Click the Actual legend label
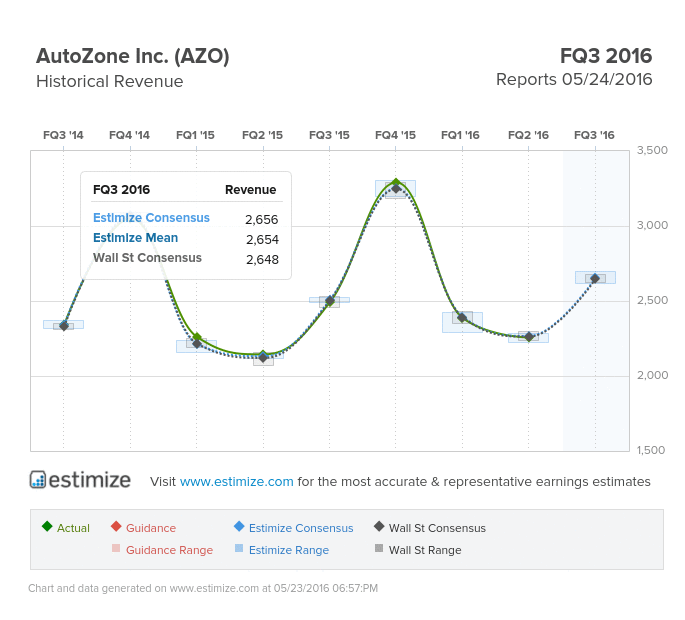The image size is (685, 620). 73,528
